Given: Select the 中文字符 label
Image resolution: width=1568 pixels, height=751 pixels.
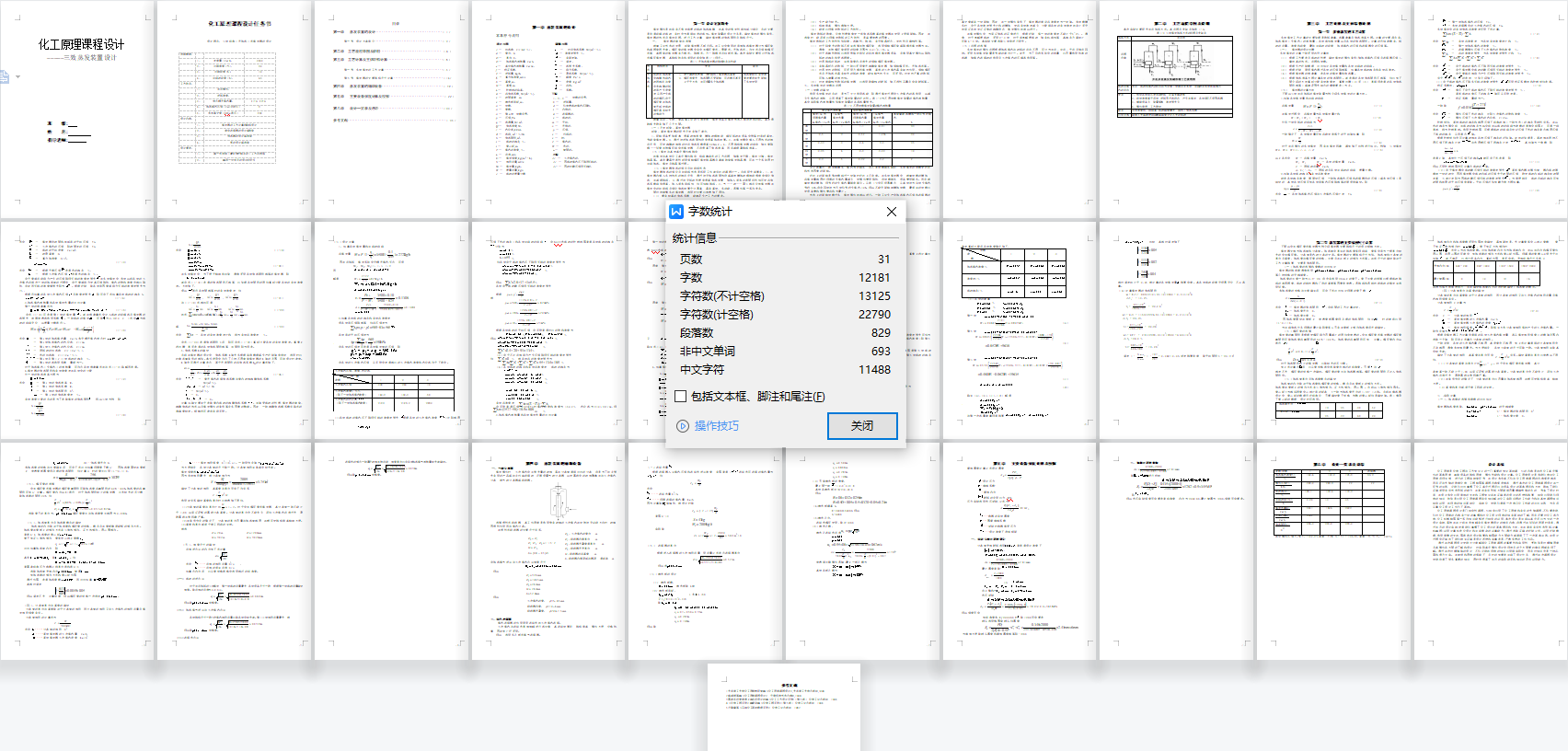Looking at the screenshot, I should tap(702, 370).
